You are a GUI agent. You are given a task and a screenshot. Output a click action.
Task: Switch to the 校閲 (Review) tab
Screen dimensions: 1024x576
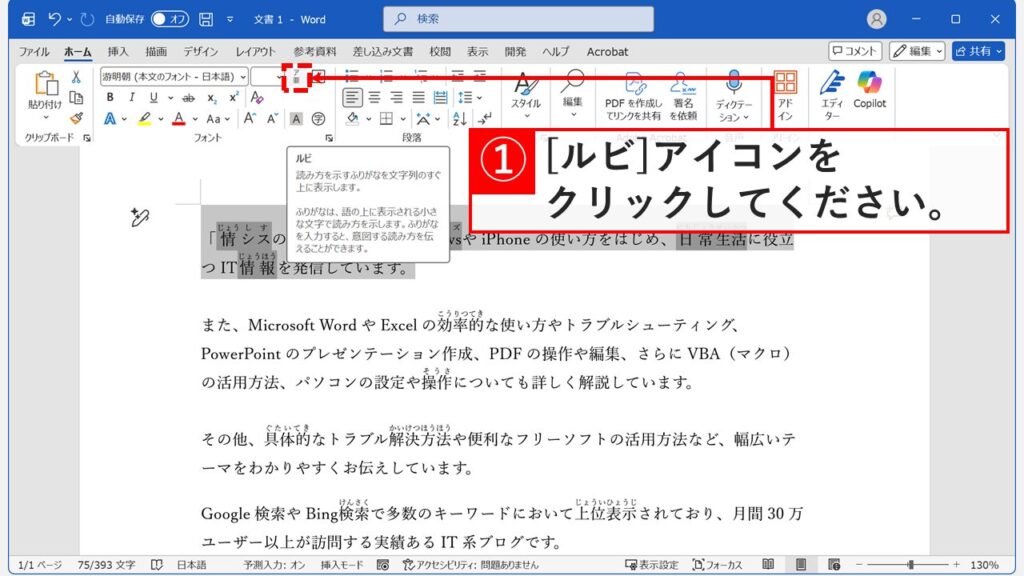pos(440,51)
